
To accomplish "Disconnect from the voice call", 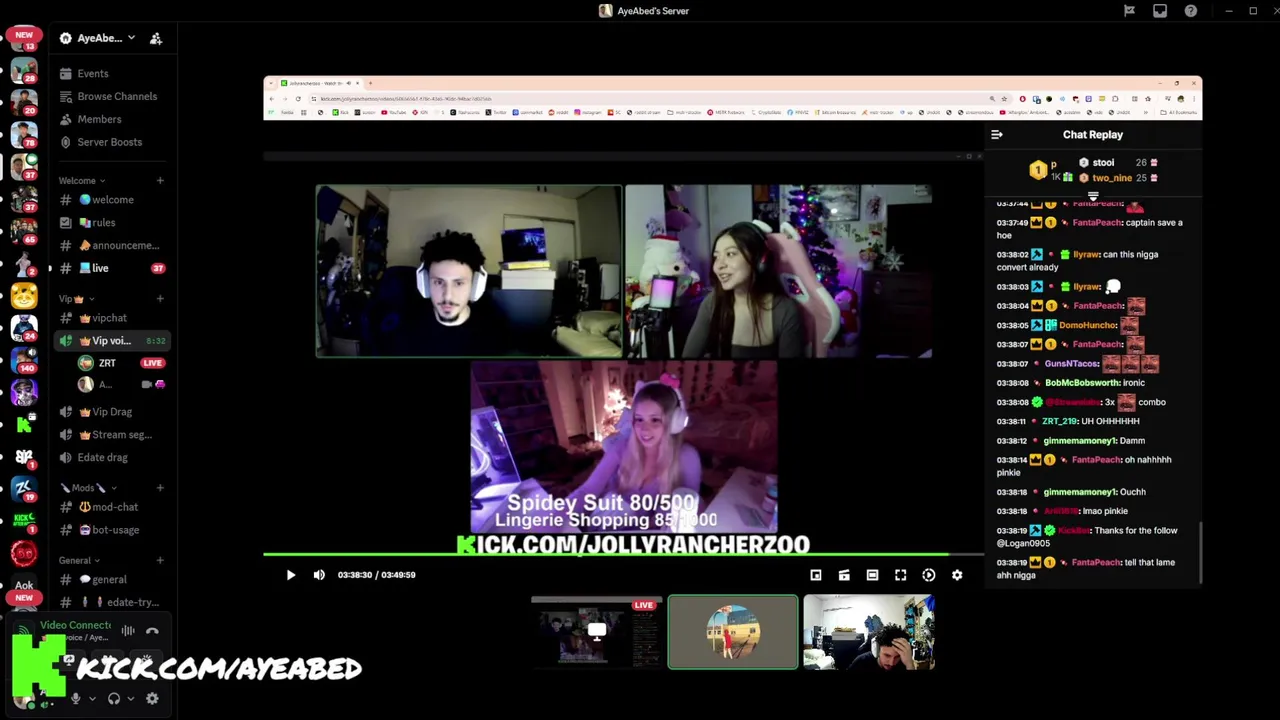I will (x=152, y=630).
